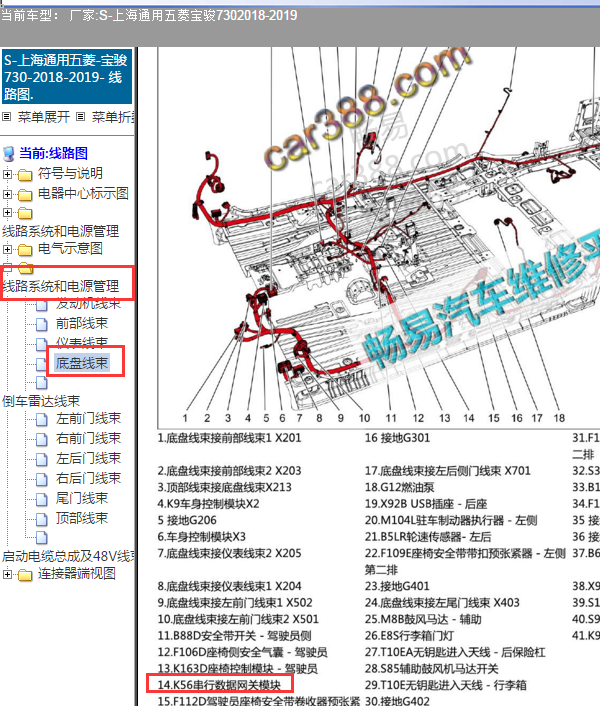Click legend entry 26.E8S行李箱门灯
Image resolution: width=600 pixels, height=706 pixels.
[409, 636]
